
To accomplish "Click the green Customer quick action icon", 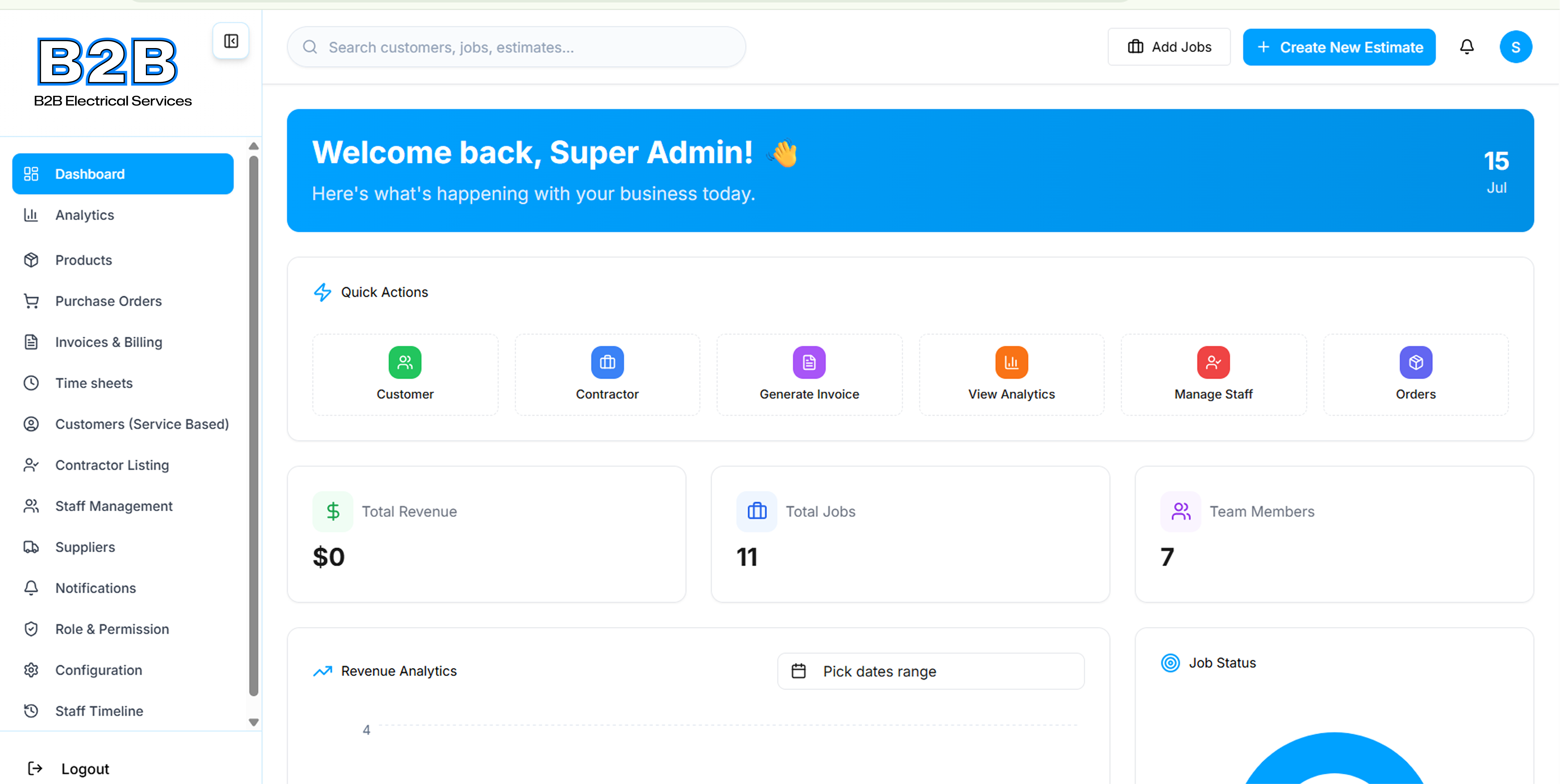I will [x=405, y=362].
